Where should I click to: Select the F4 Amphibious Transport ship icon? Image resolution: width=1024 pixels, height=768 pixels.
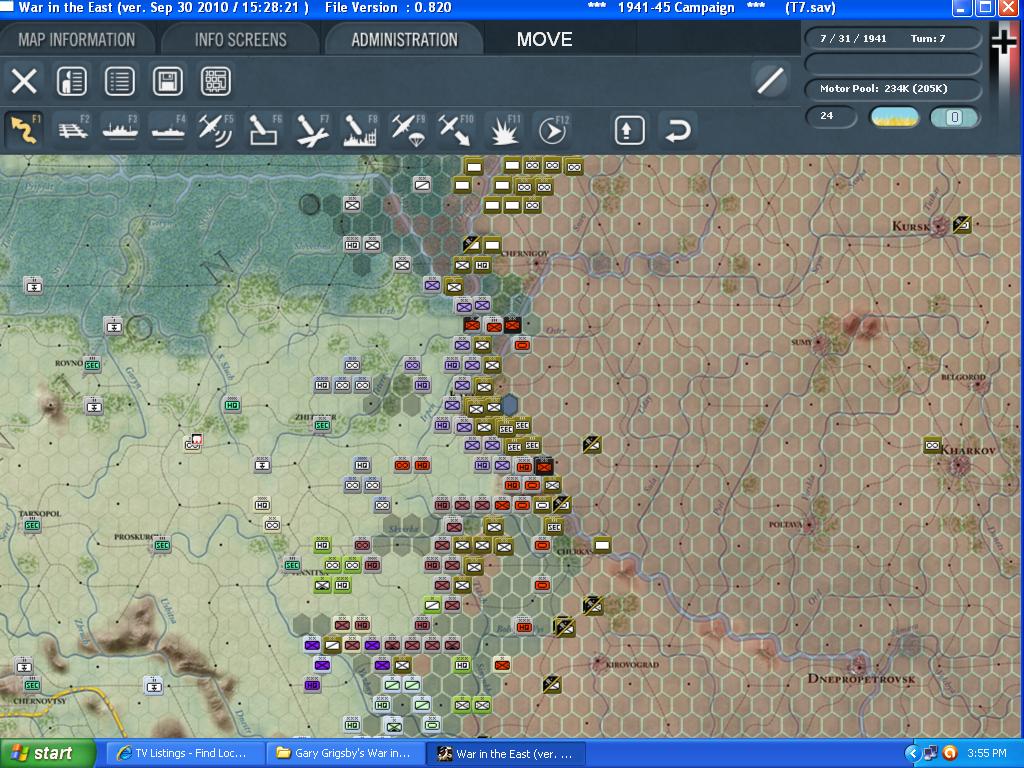point(168,129)
